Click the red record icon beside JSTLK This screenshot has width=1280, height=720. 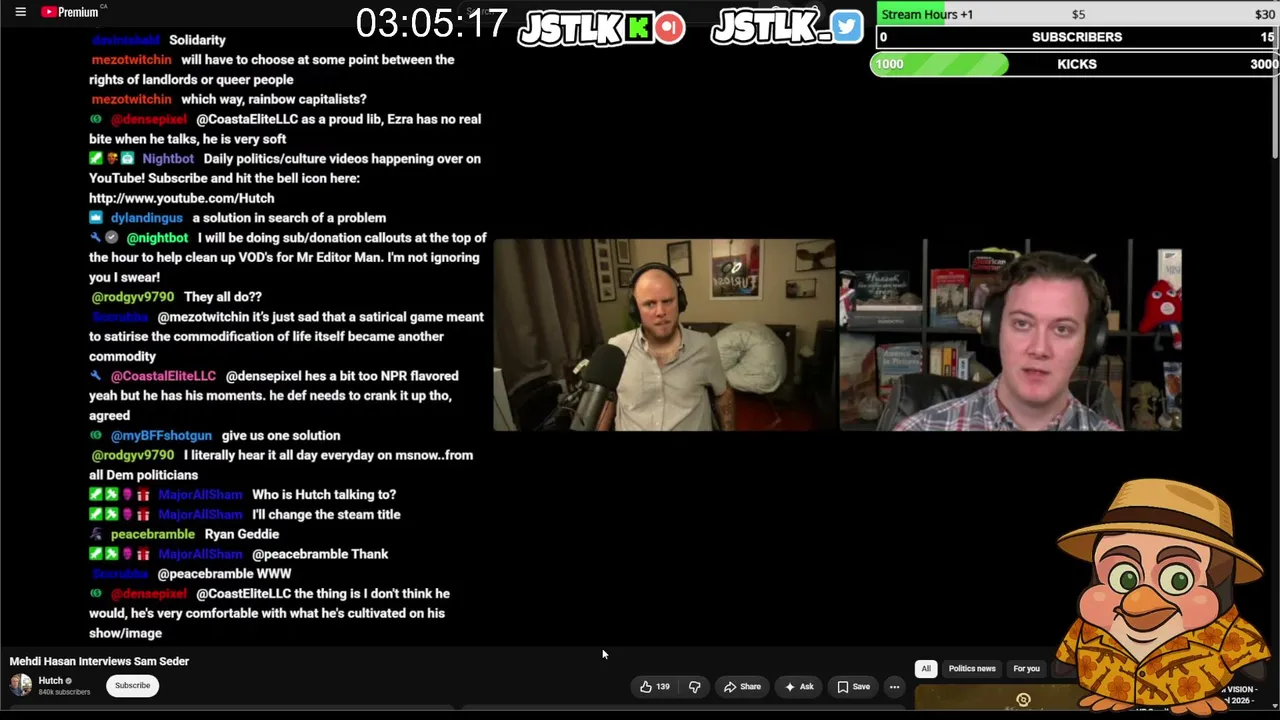point(670,27)
